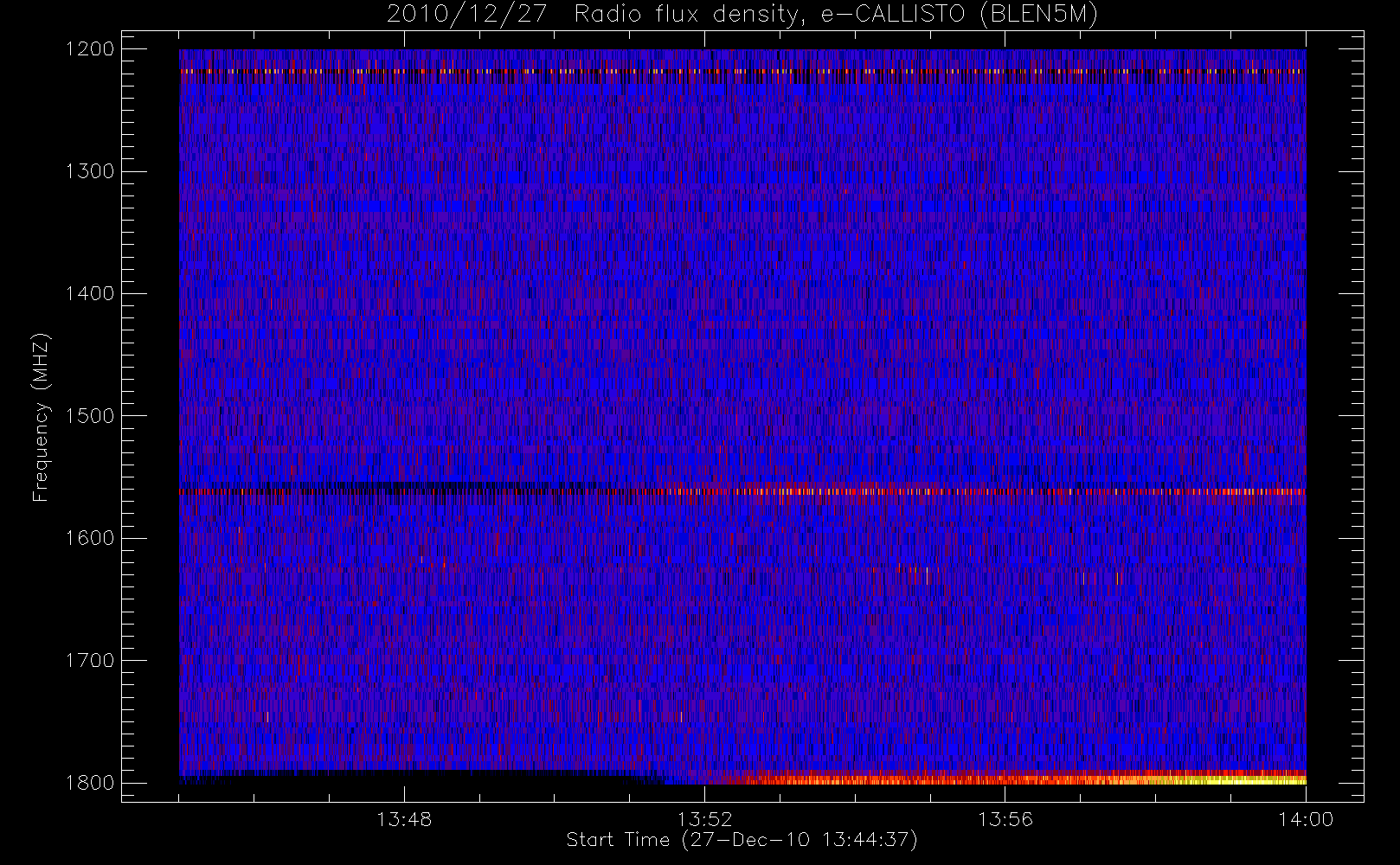Click the 1500 frequency tick label
Image resolution: width=1400 pixels, height=865 pixels.
point(90,416)
